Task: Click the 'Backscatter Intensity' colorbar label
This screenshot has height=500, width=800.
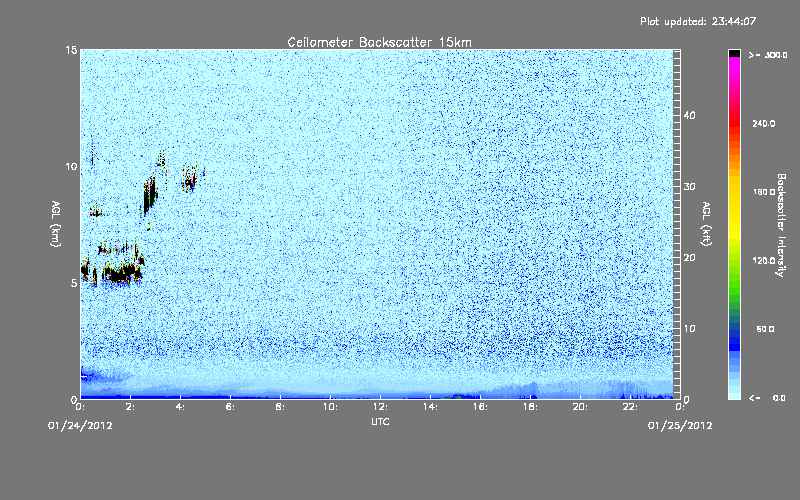Action: [x=781, y=225]
